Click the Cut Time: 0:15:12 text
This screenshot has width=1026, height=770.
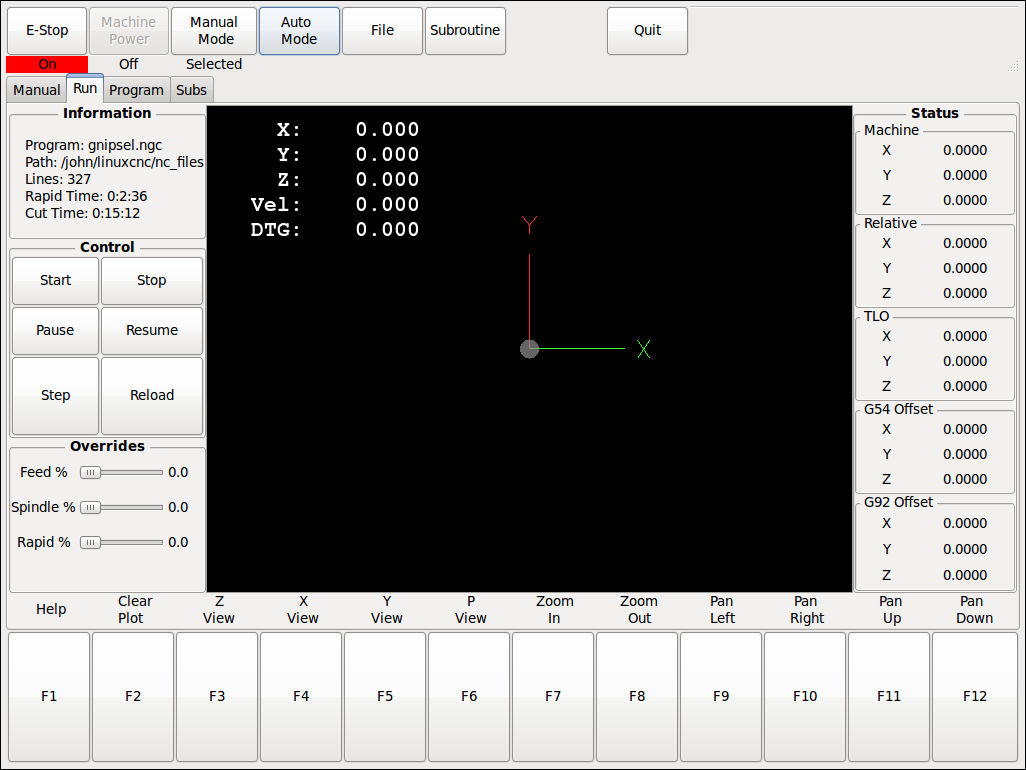82,213
